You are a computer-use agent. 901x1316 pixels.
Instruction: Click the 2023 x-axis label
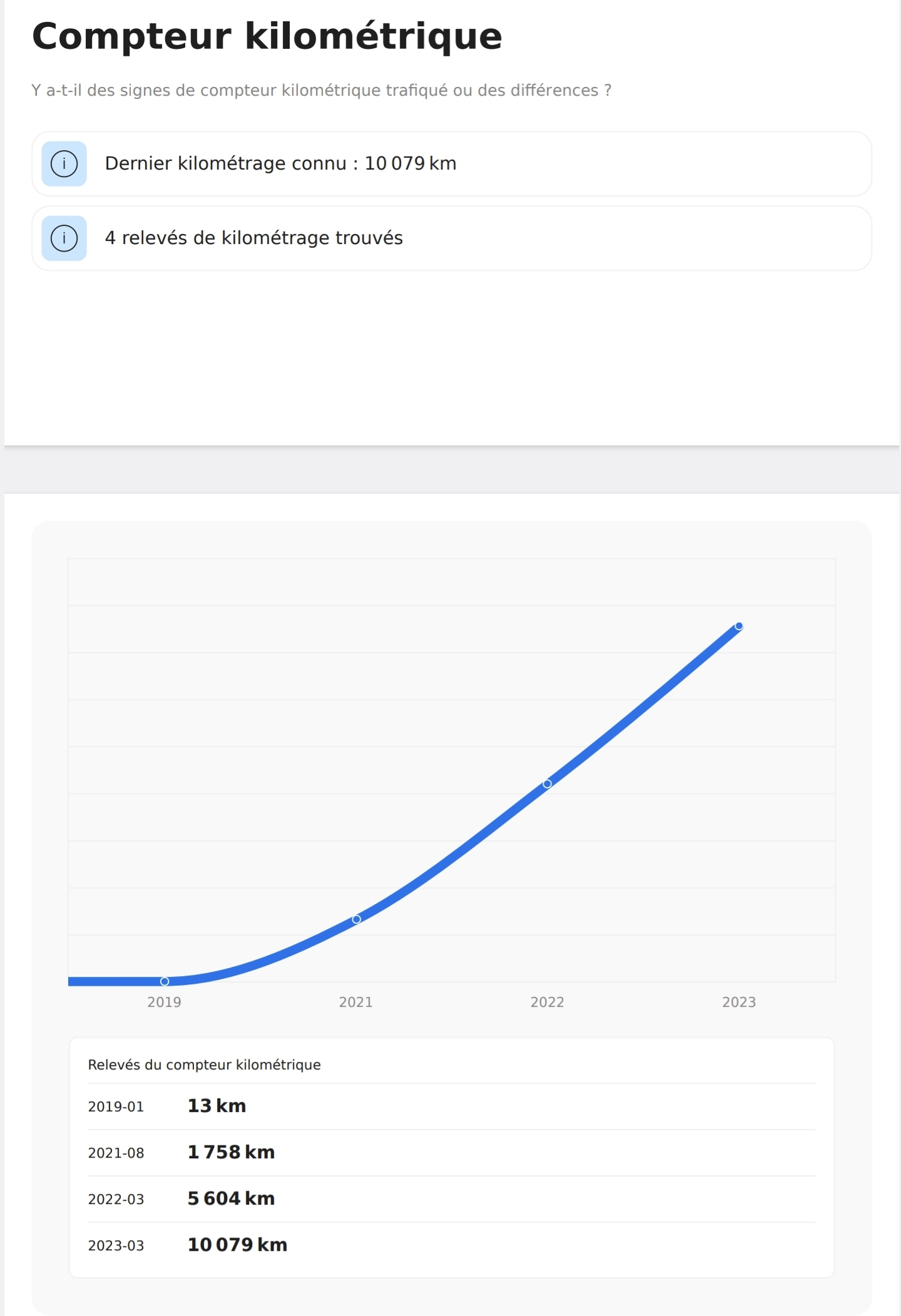pyautogui.click(x=739, y=1002)
